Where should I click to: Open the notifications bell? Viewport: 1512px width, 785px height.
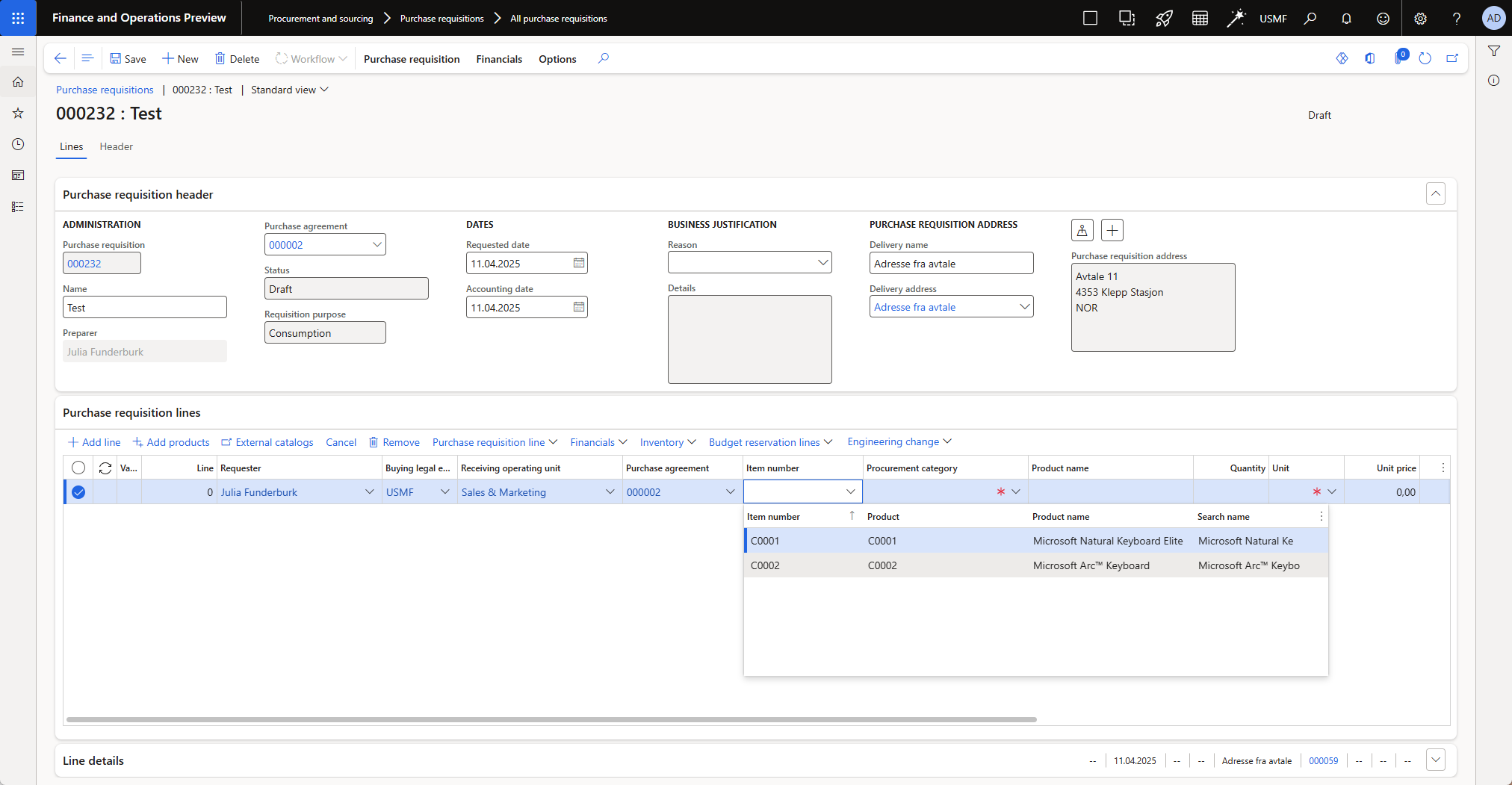pyautogui.click(x=1346, y=19)
